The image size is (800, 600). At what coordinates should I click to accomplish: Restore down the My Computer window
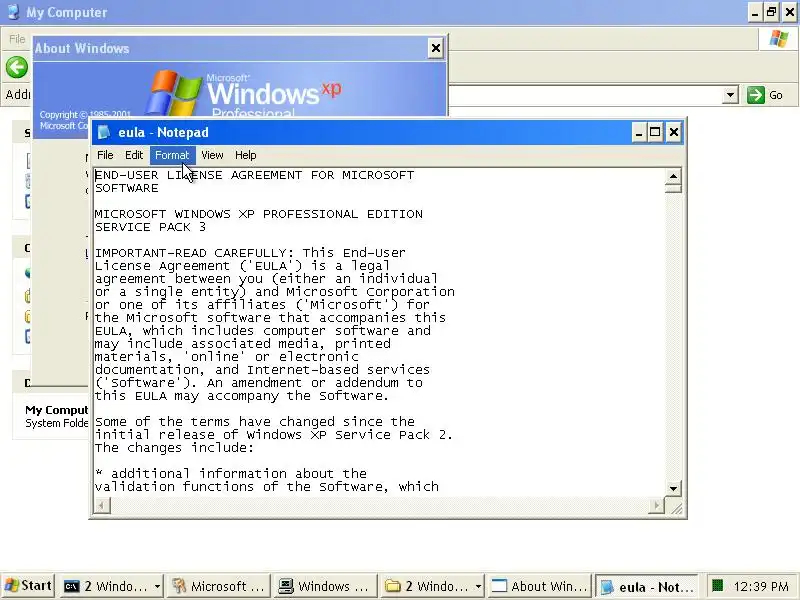click(771, 12)
